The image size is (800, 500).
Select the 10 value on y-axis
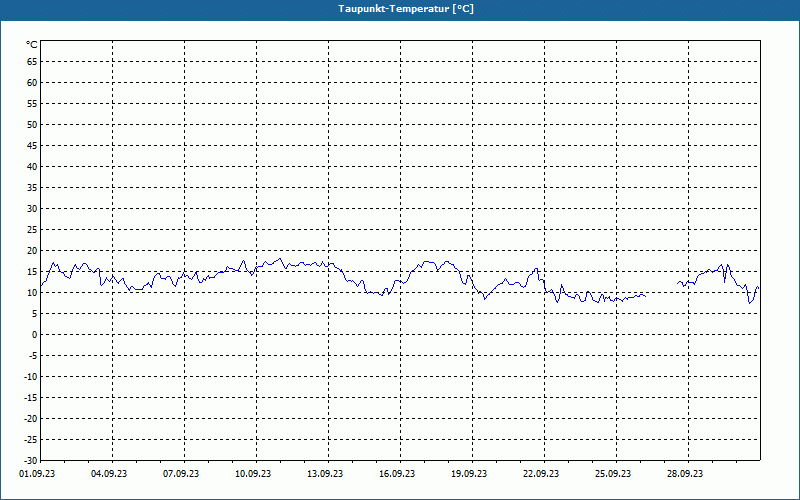[32, 292]
